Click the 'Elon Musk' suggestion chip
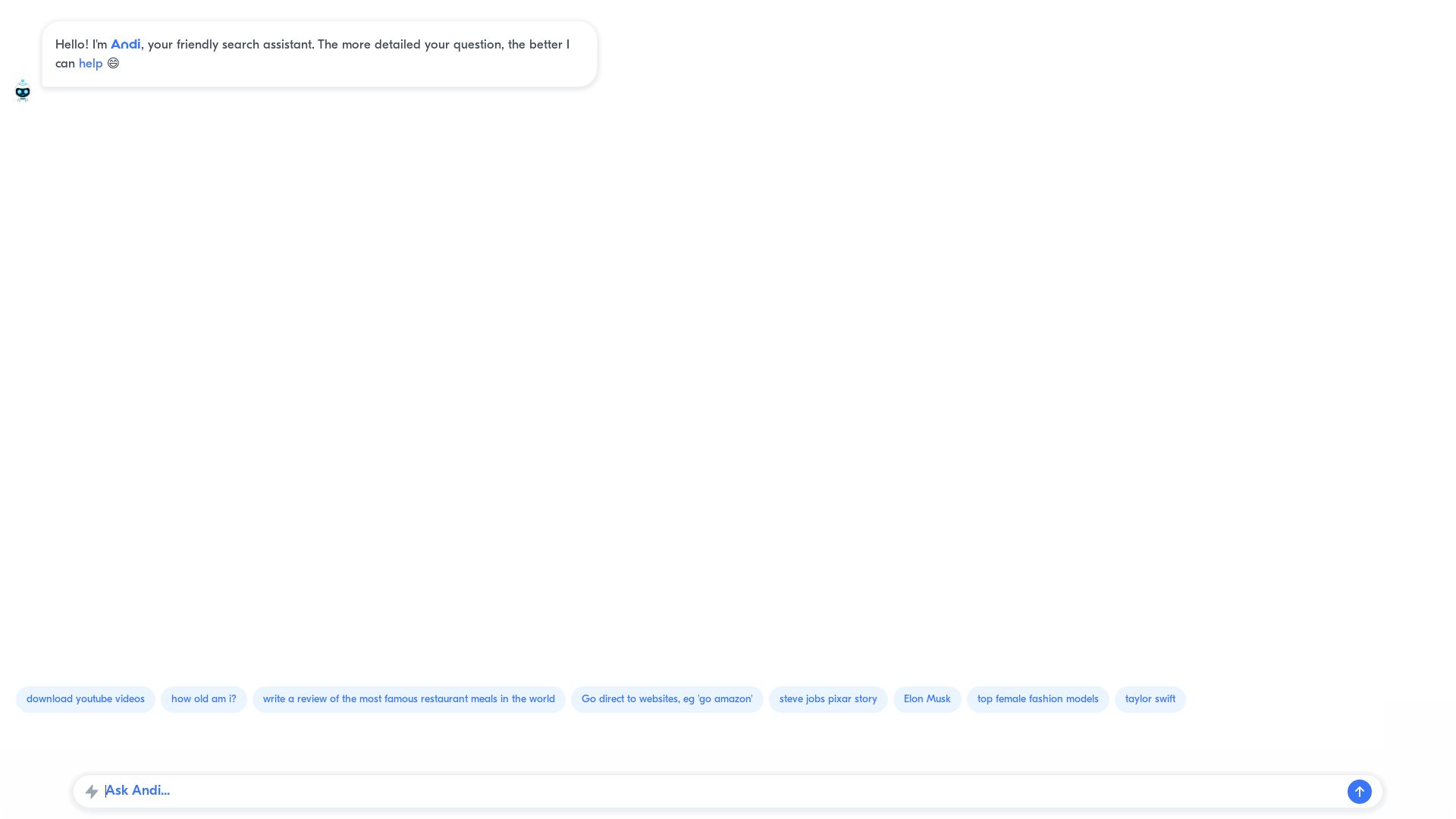The image size is (1456, 819). pos(927,699)
